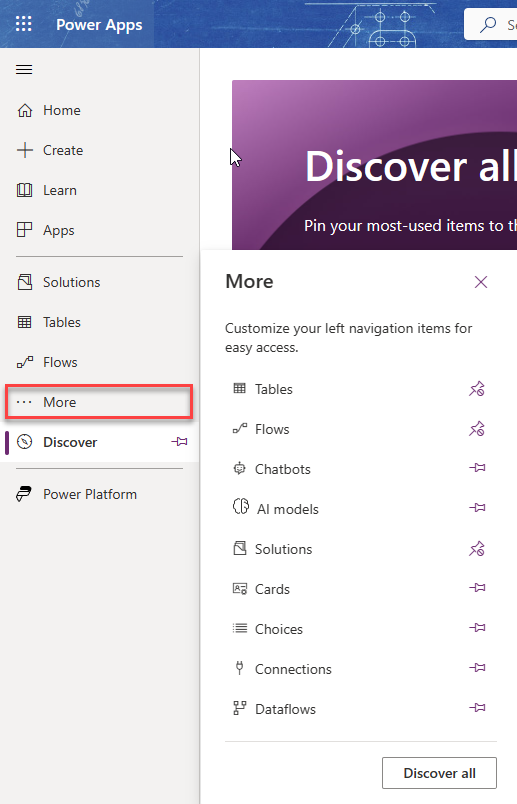Click the Discover compass icon

[25, 441]
